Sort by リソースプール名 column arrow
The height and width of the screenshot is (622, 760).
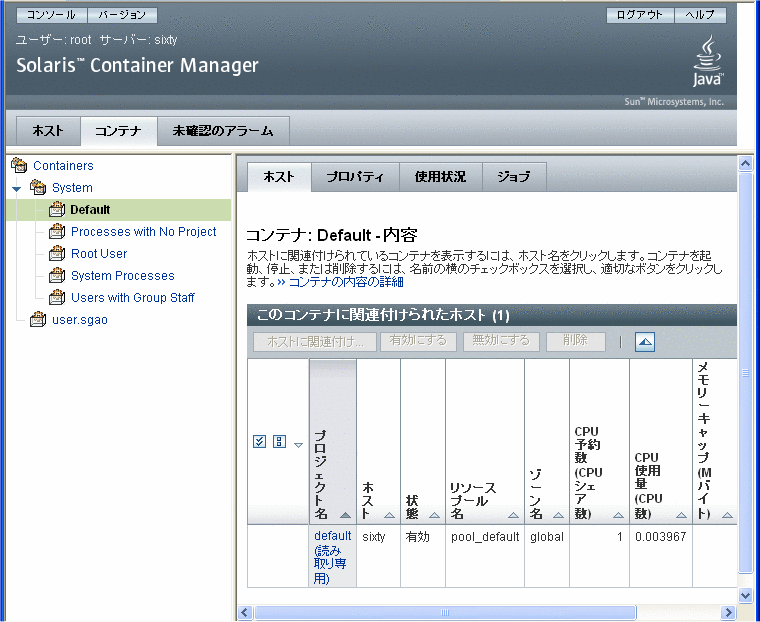click(513, 515)
